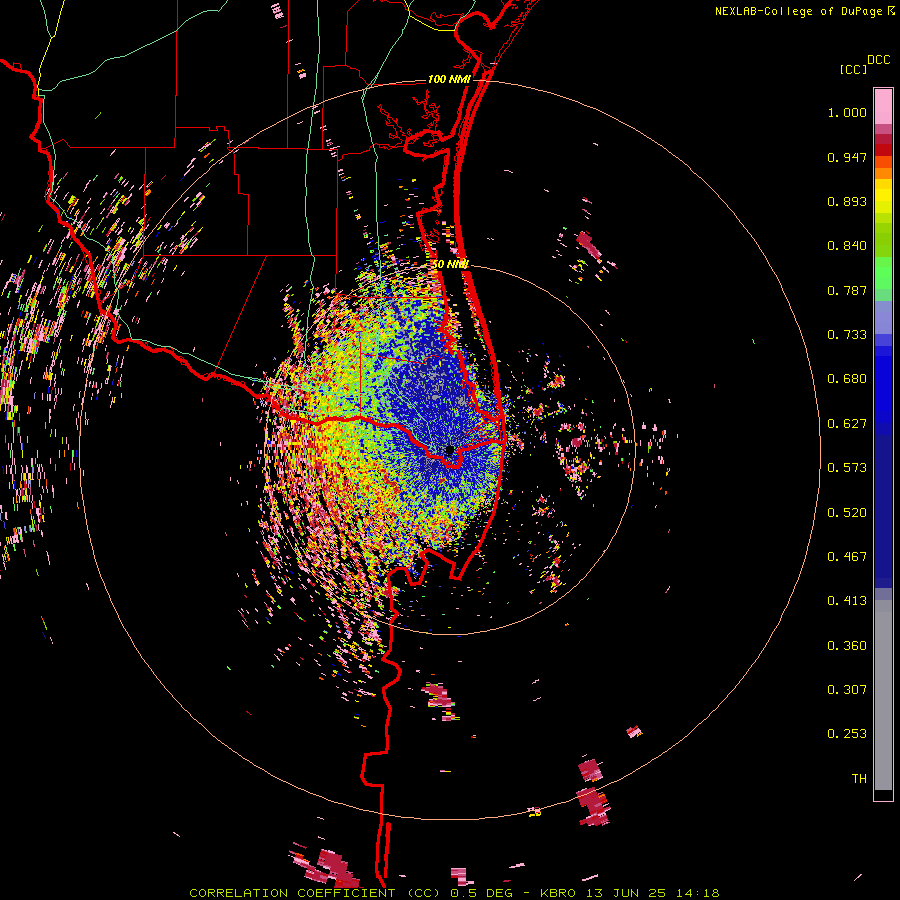Image resolution: width=900 pixels, height=900 pixels.
Task: Click the 0.893 scale value
Action: pyautogui.click(x=847, y=201)
